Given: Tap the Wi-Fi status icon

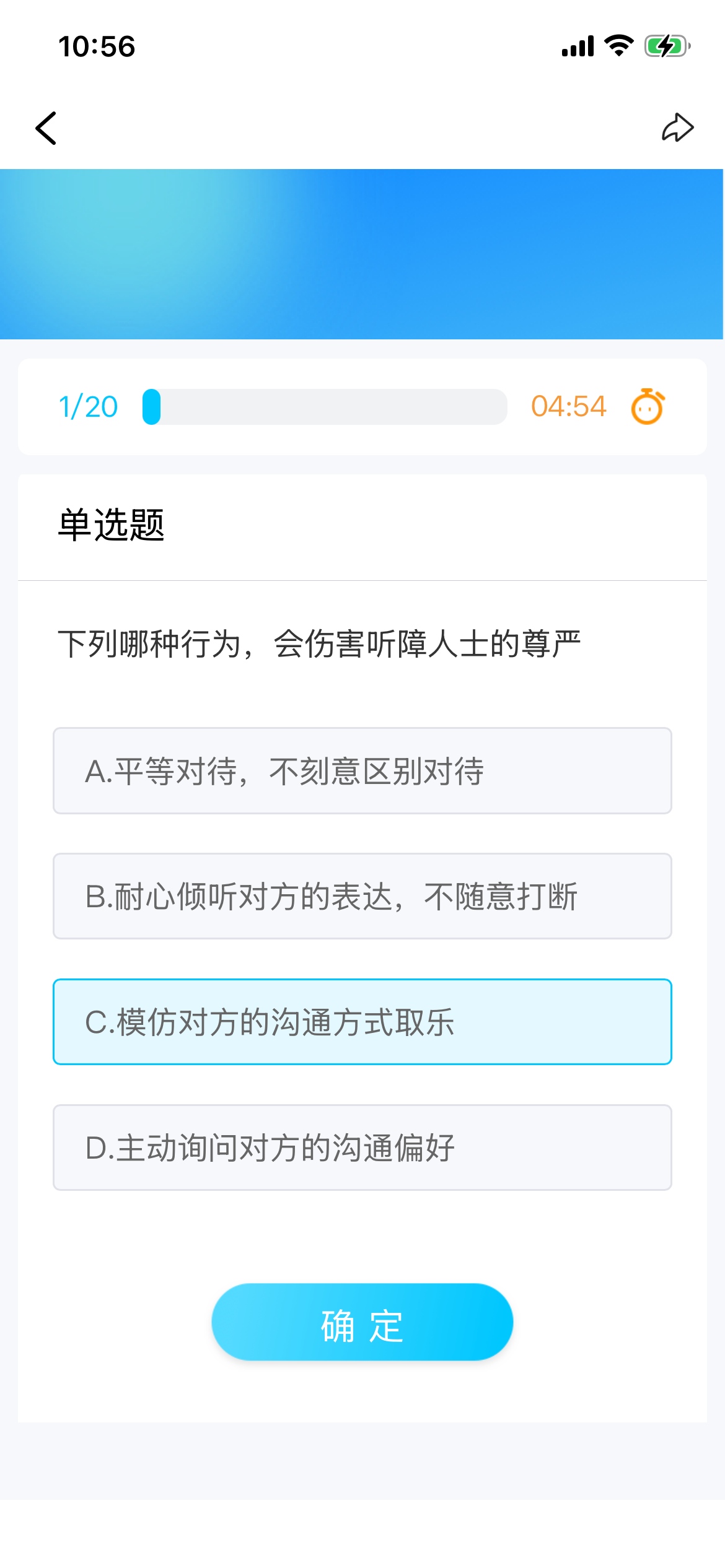Looking at the screenshot, I should coord(618,46).
